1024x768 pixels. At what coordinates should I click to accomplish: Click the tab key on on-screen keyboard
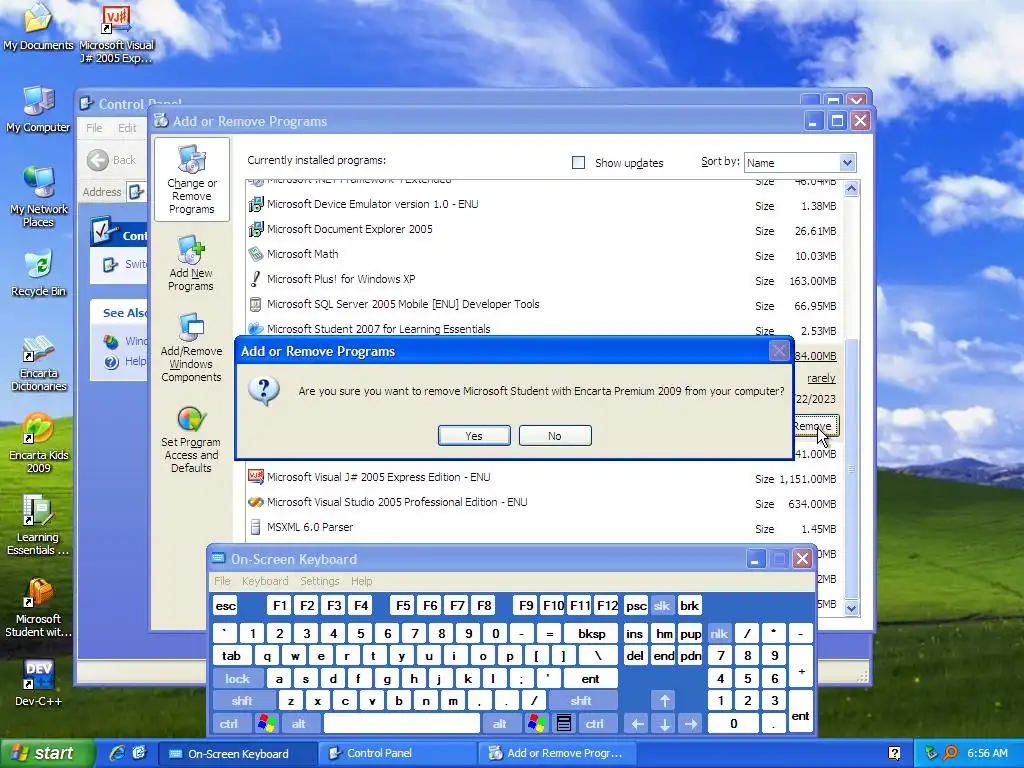[231, 656]
